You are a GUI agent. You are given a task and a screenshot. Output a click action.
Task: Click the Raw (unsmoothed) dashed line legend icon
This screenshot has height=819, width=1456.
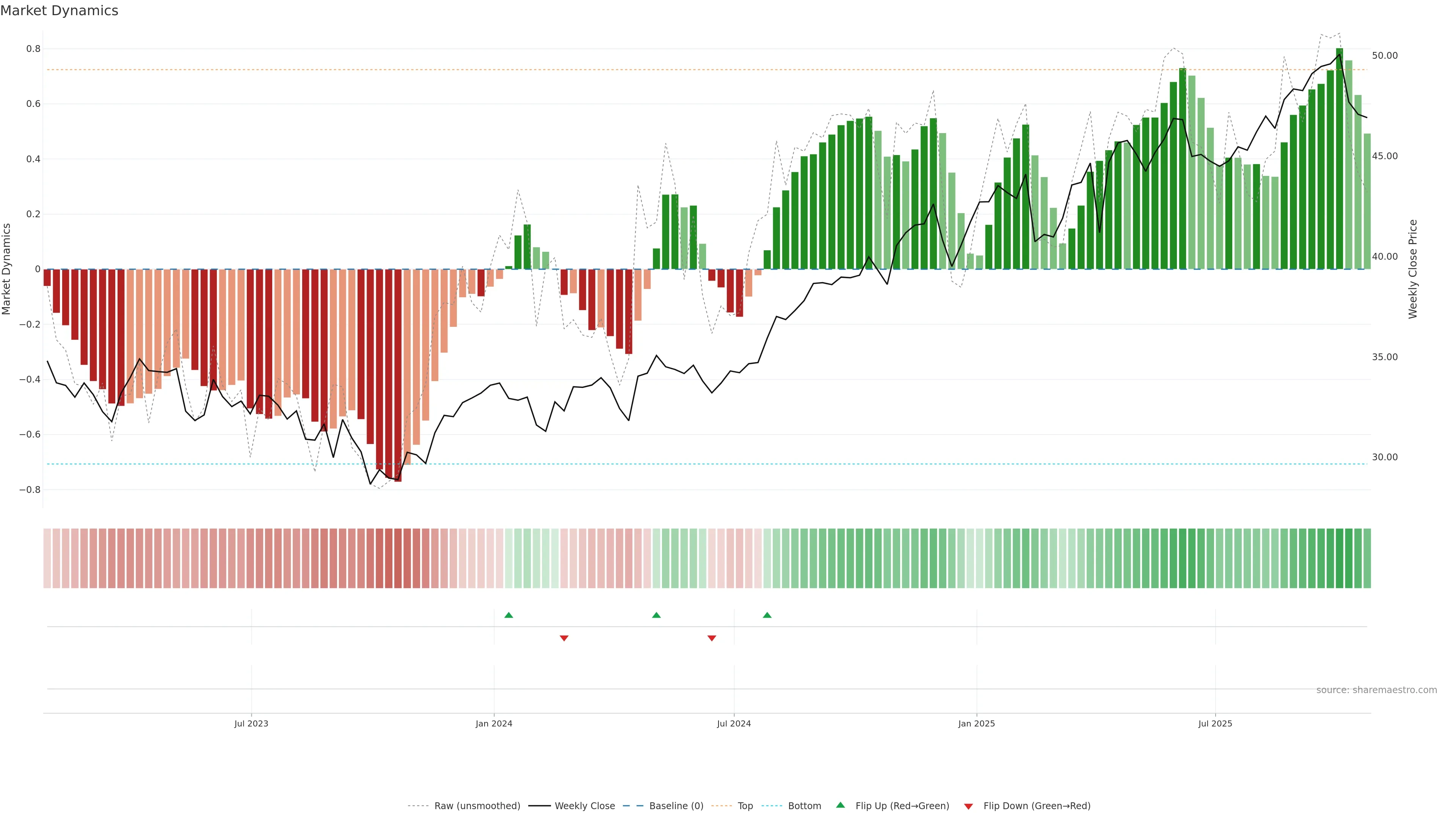pyautogui.click(x=418, y=806)
